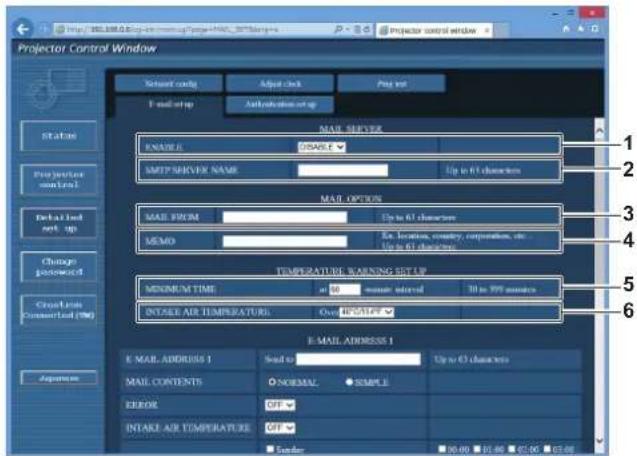Switch language with the Japanese button
Image resolution: width=637 pixels, height=456 pixels.
coord(59,378)
